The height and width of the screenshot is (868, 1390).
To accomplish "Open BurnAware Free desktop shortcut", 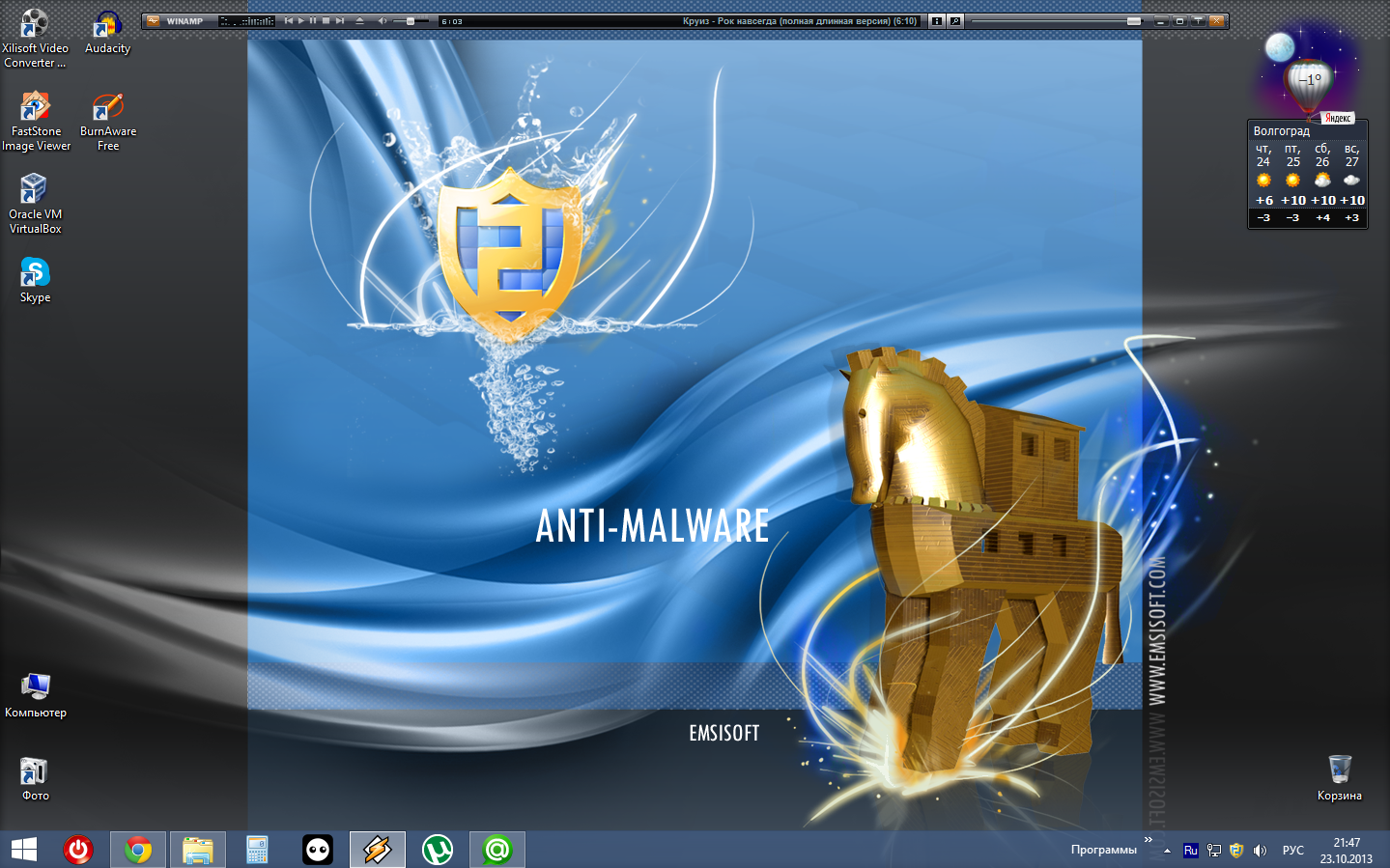I will click(x=108, y=122).
